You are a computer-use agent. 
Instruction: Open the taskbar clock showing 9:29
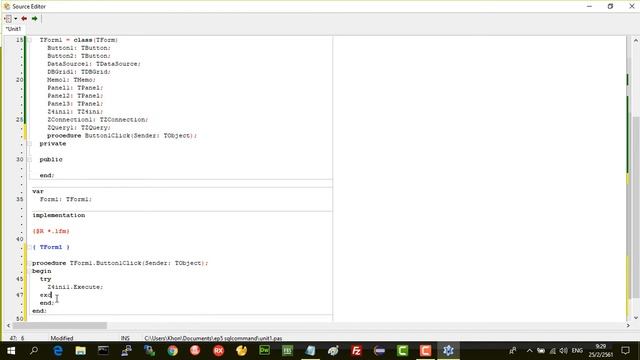[x=601, y=351]
